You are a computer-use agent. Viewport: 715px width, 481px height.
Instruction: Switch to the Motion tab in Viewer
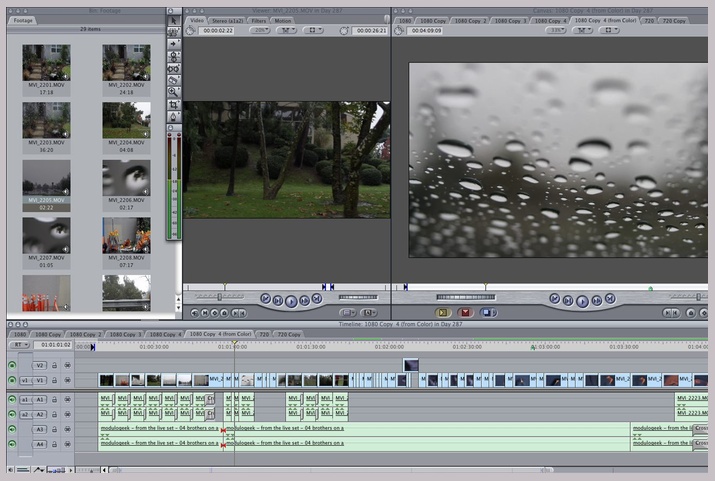coord(283,19)
